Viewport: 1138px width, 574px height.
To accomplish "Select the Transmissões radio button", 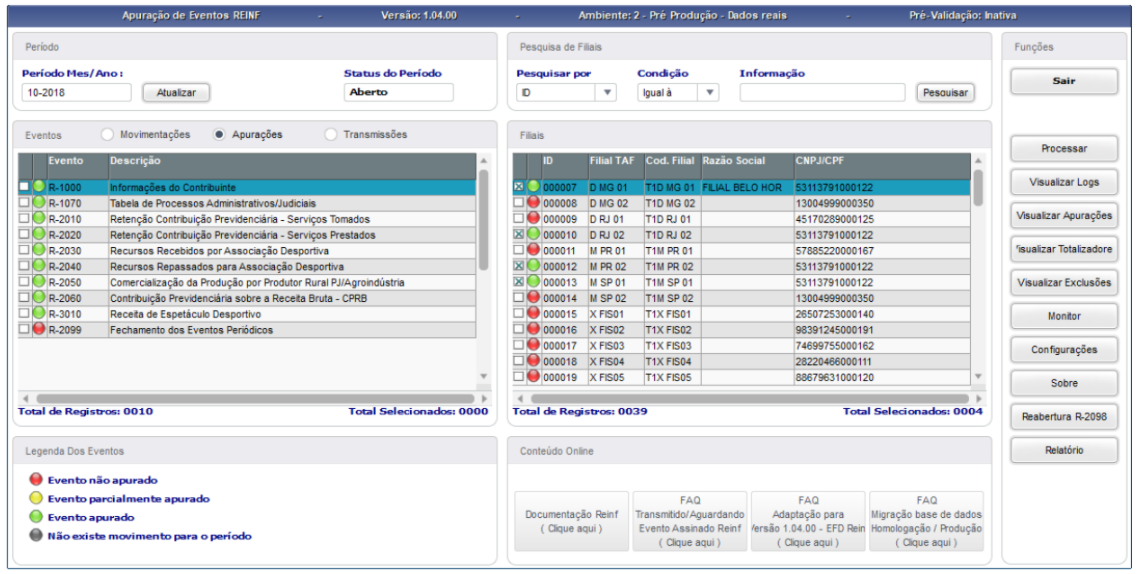I will (331, 134).
